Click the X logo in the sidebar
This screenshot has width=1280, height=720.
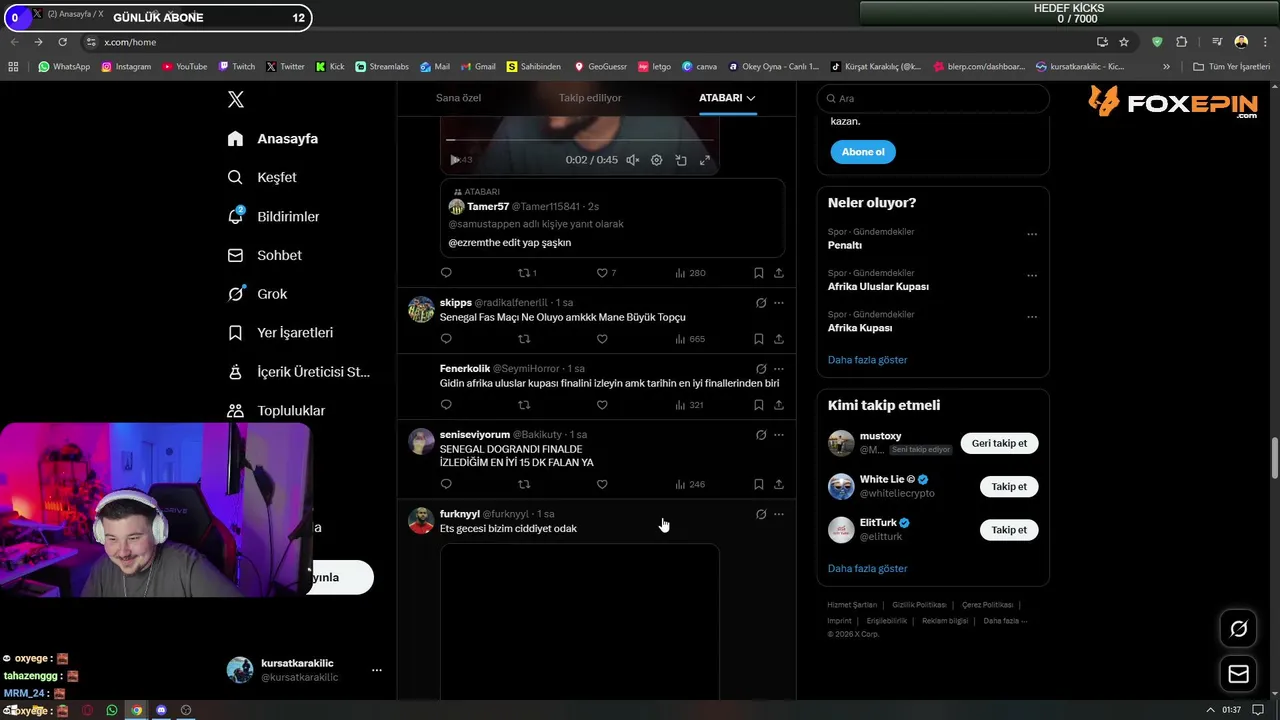click(236, 99)
